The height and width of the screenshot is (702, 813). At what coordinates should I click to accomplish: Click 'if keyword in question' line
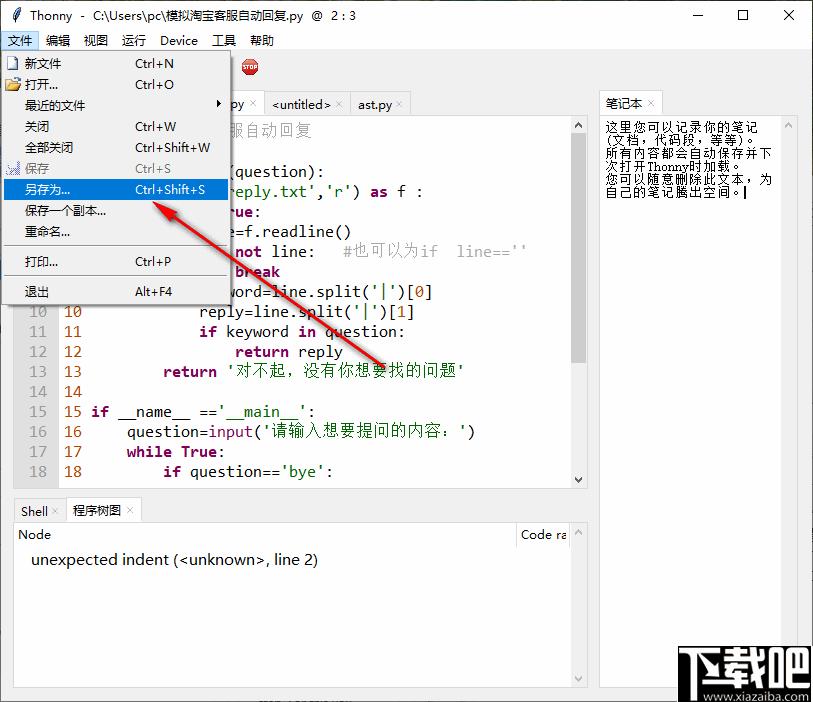click(x=302, y=332)
